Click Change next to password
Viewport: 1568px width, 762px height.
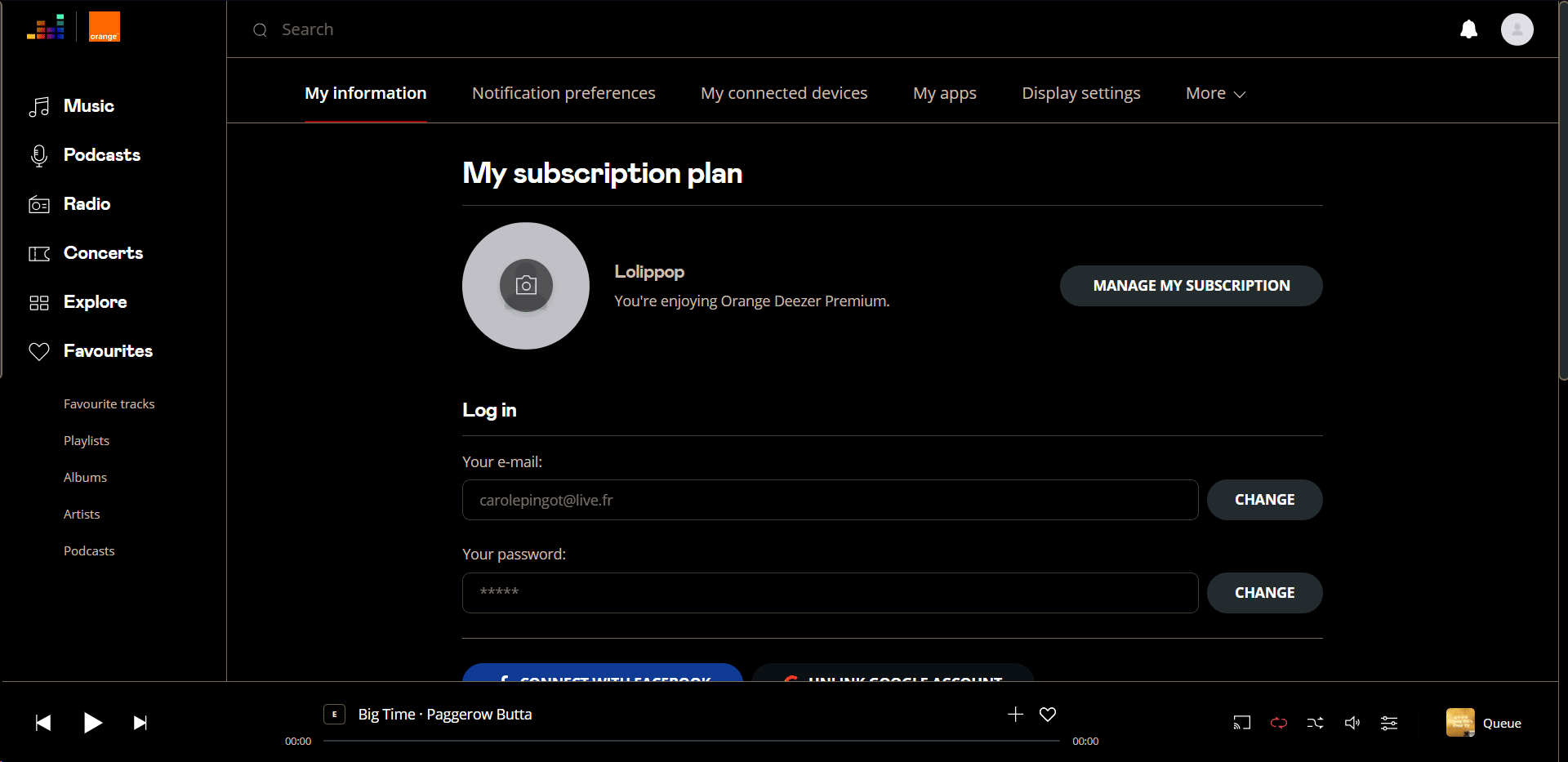pos(1265,593)
